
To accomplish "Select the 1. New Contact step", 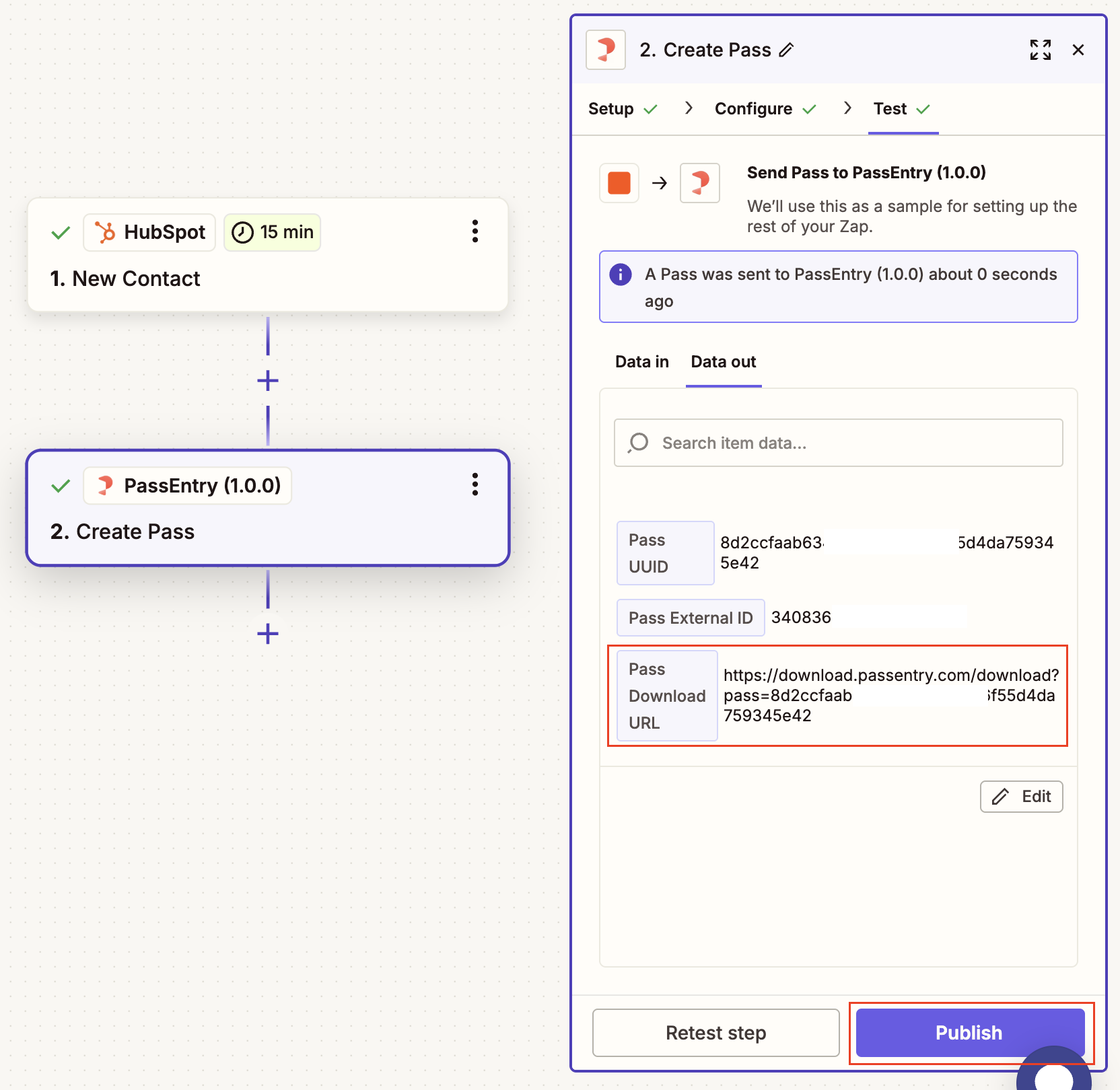I will pos(268,254).
